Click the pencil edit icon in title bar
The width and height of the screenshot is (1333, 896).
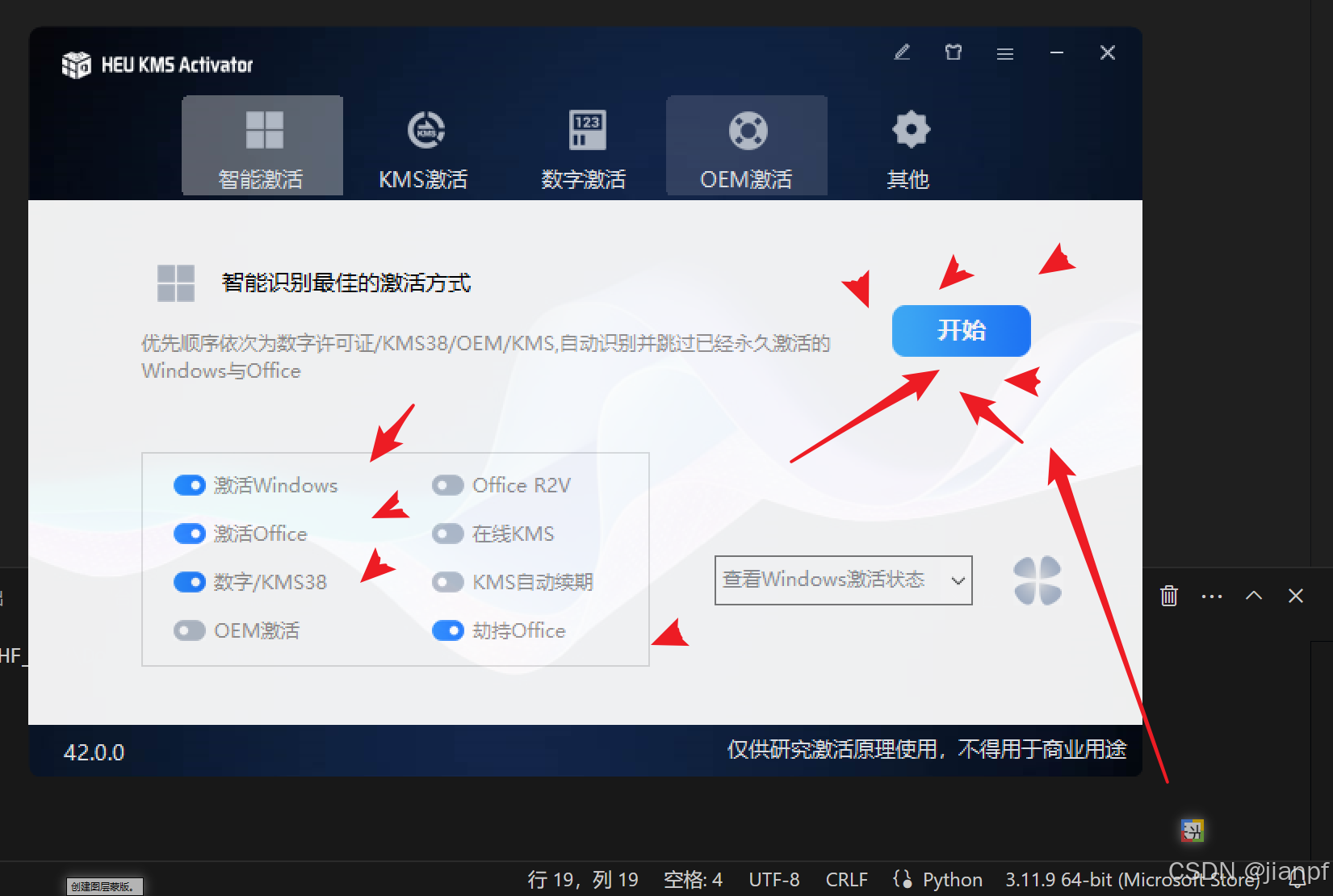coord(903,53)
